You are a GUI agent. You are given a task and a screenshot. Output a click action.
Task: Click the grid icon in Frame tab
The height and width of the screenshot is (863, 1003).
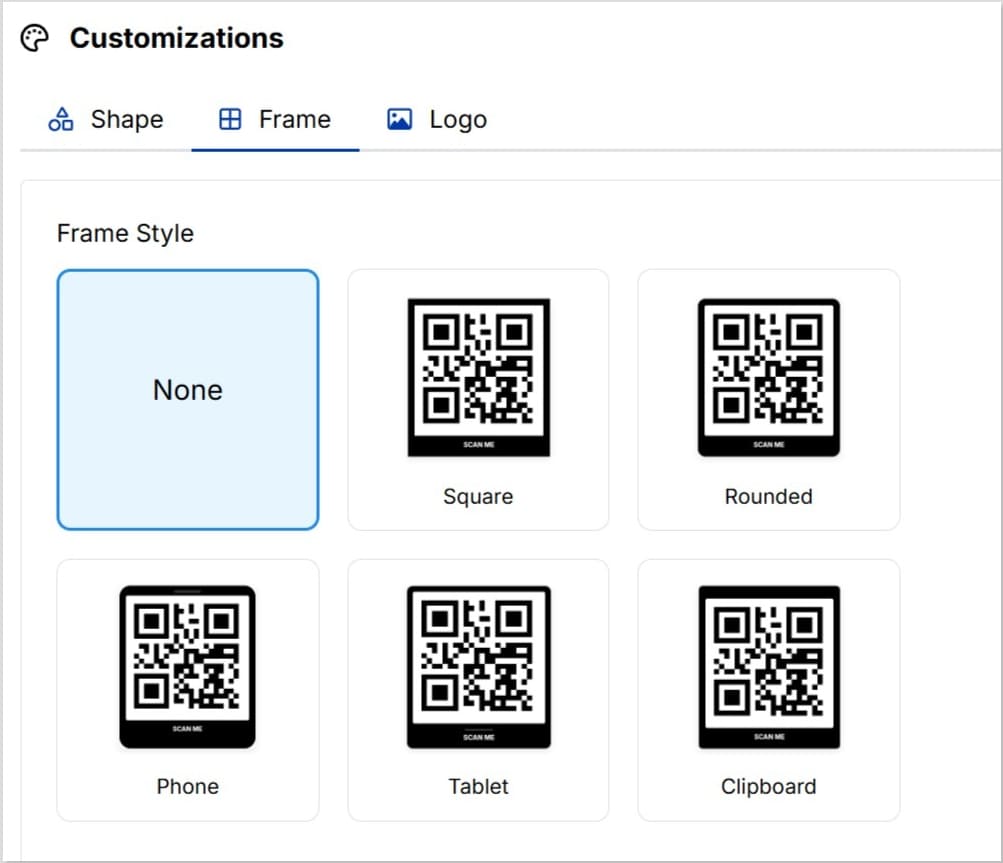tap(230, 120)
